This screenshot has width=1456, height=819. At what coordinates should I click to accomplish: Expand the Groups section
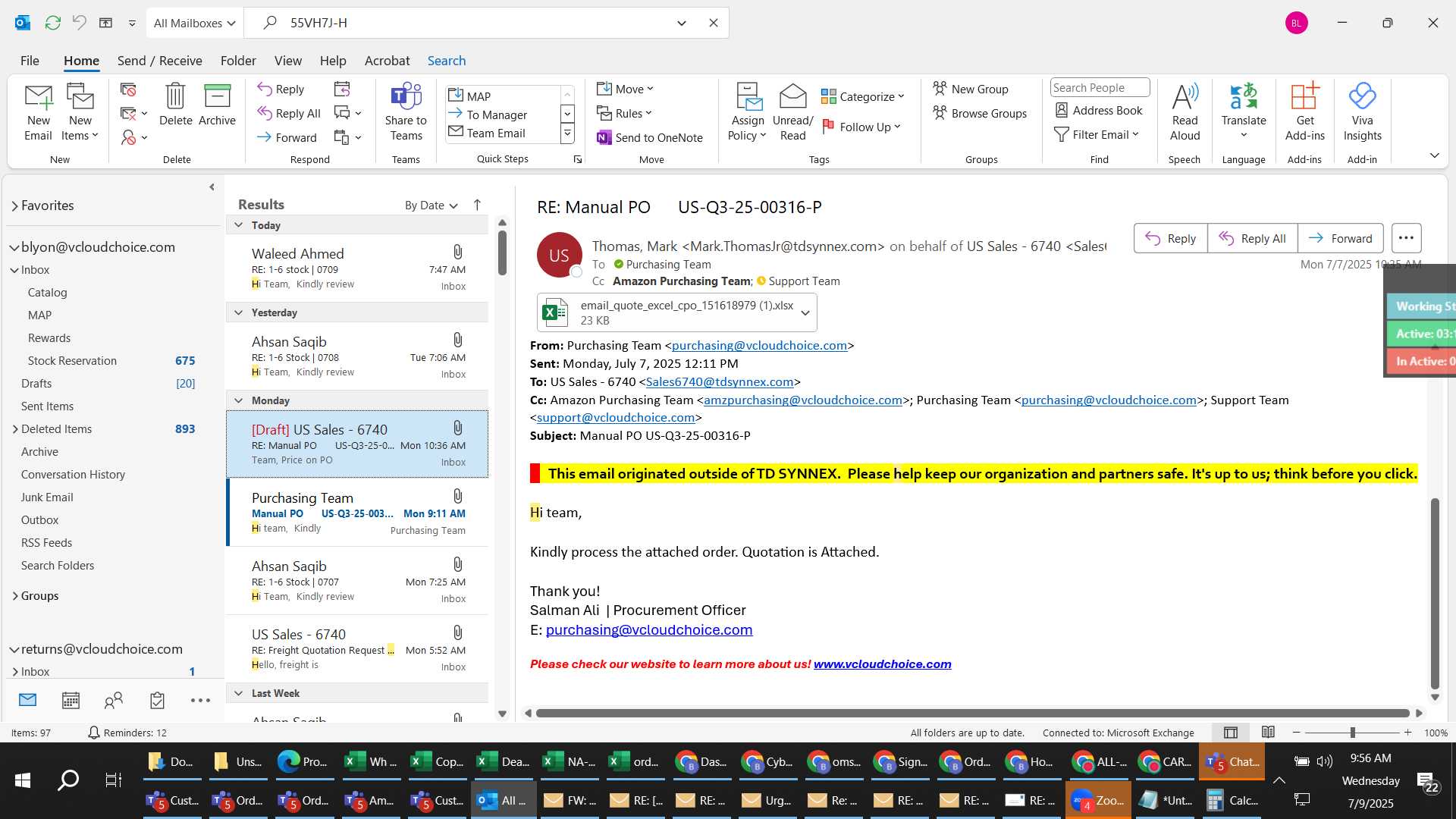pos(15,596)
